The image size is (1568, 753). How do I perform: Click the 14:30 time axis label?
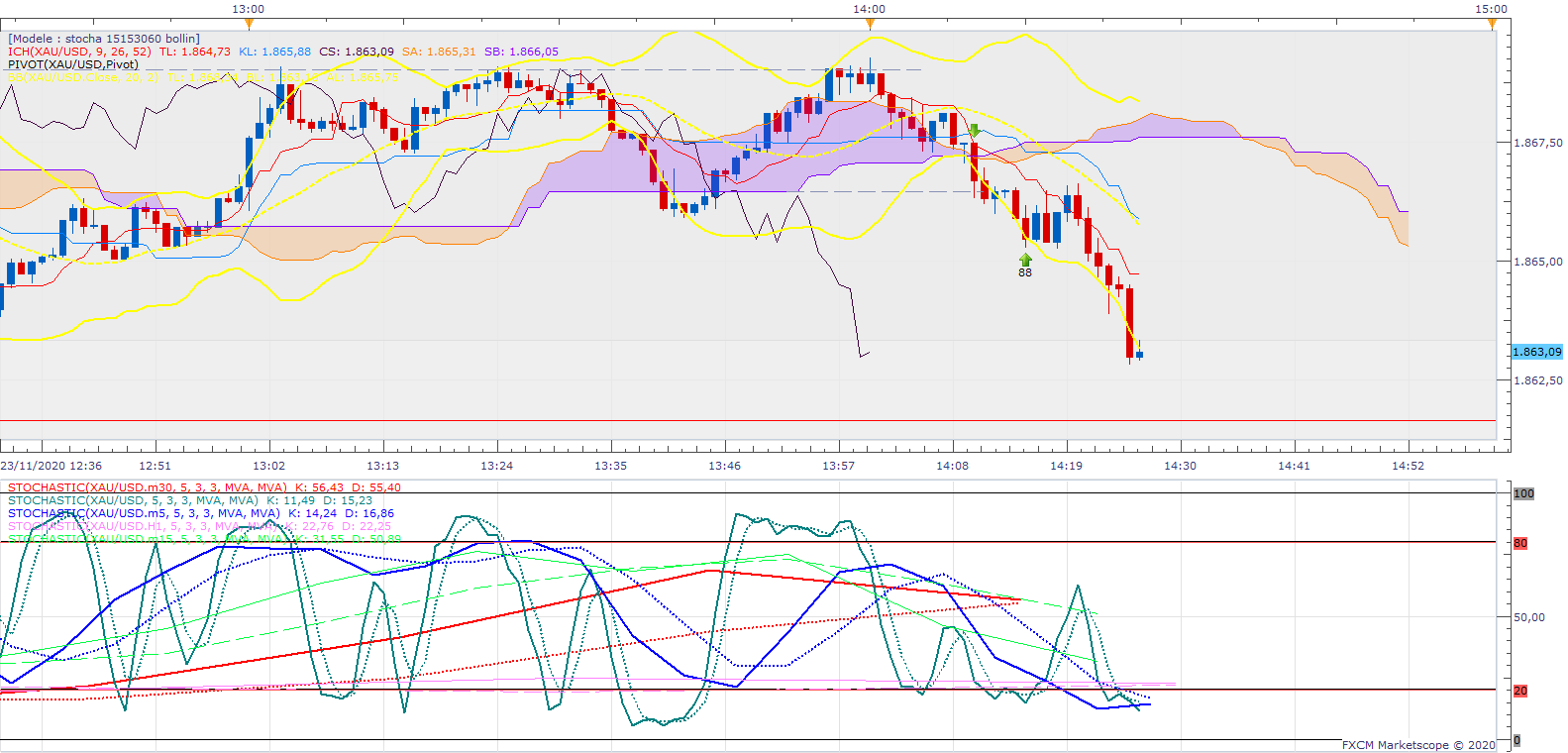[x=1180, y=466]
